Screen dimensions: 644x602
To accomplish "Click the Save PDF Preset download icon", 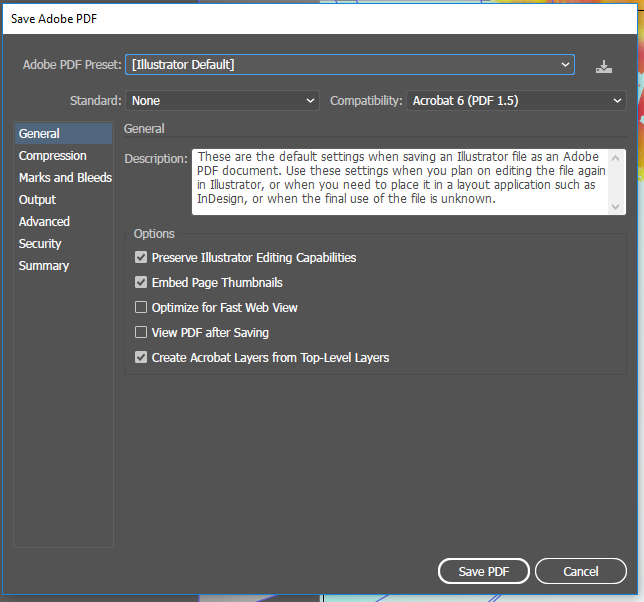I will 604,67.
